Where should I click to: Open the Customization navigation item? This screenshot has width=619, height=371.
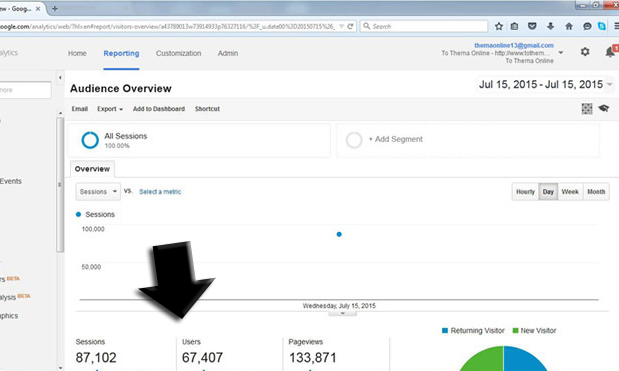tap(178, 53)
